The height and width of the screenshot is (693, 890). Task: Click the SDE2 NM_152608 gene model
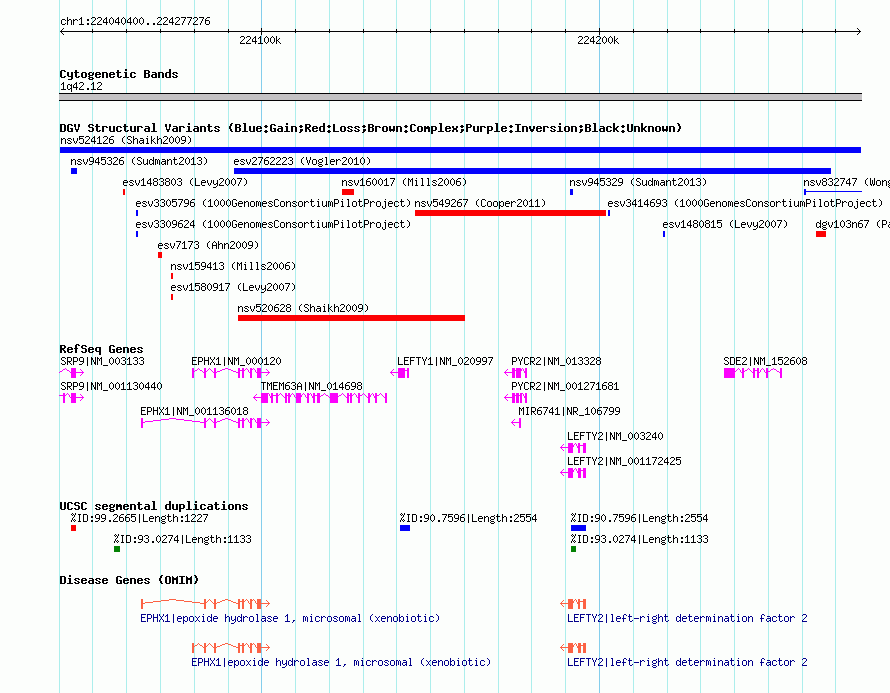click(753, 373)
